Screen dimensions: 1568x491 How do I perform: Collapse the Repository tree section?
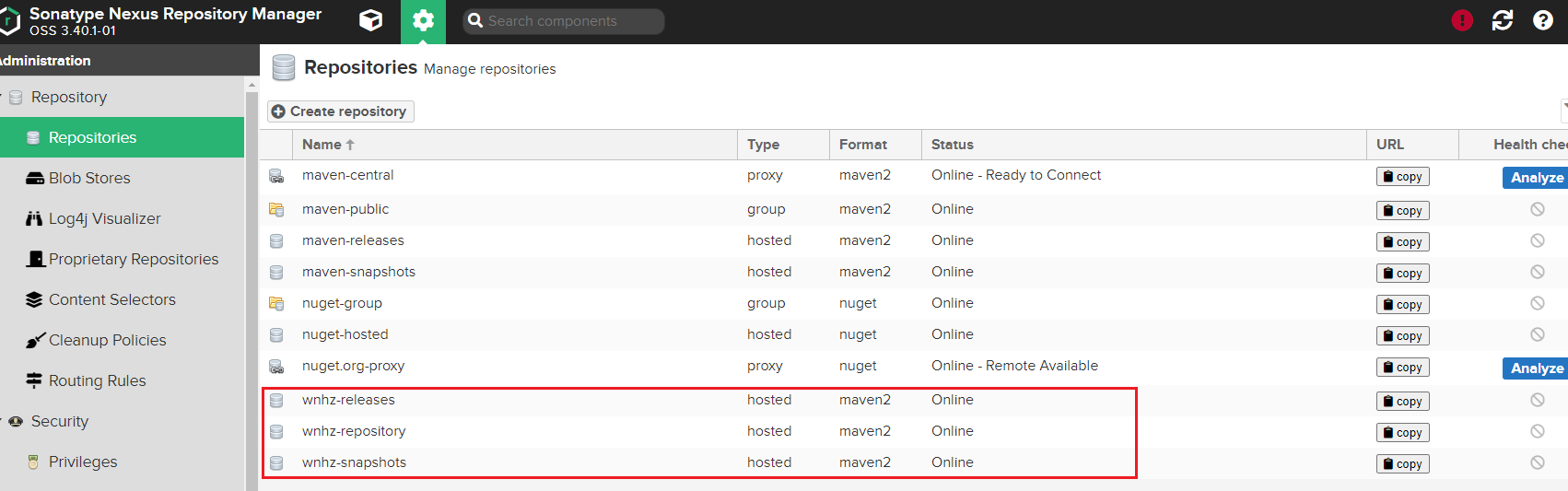coord(3,97)
